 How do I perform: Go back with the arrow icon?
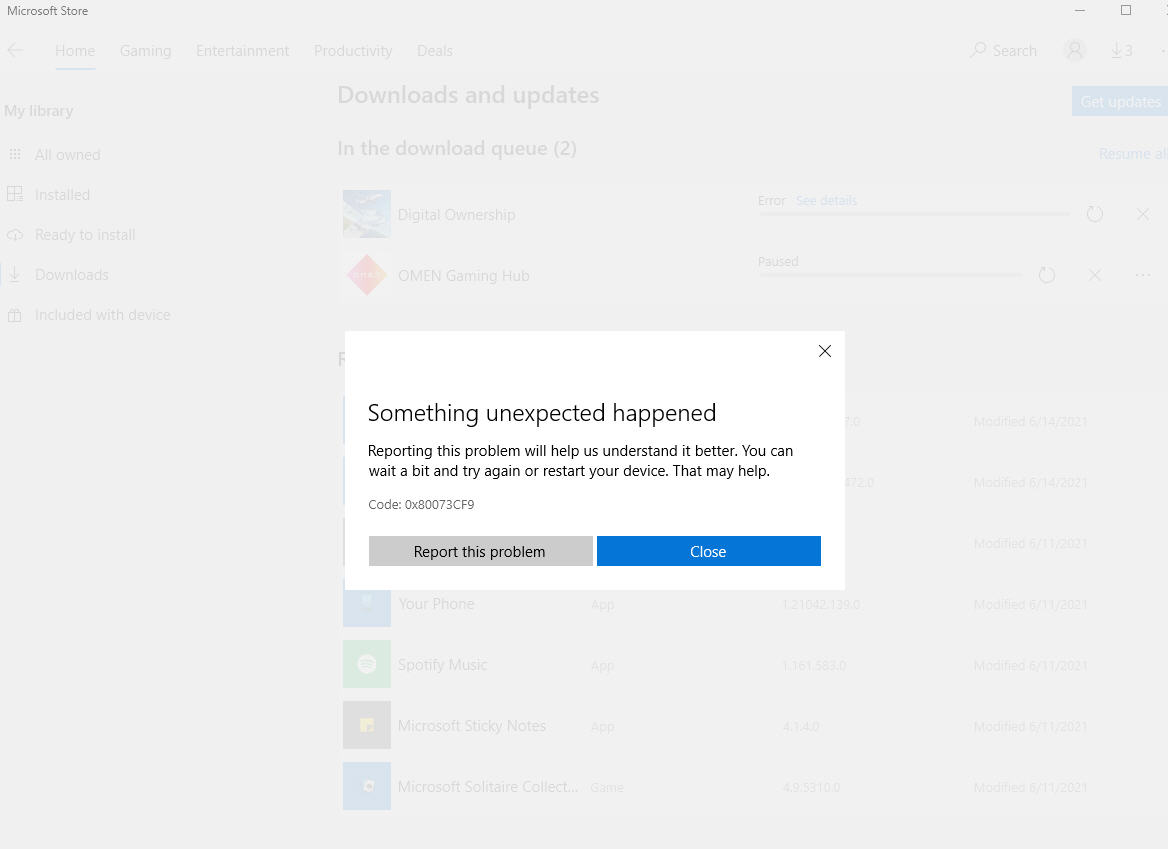(15, 51)
